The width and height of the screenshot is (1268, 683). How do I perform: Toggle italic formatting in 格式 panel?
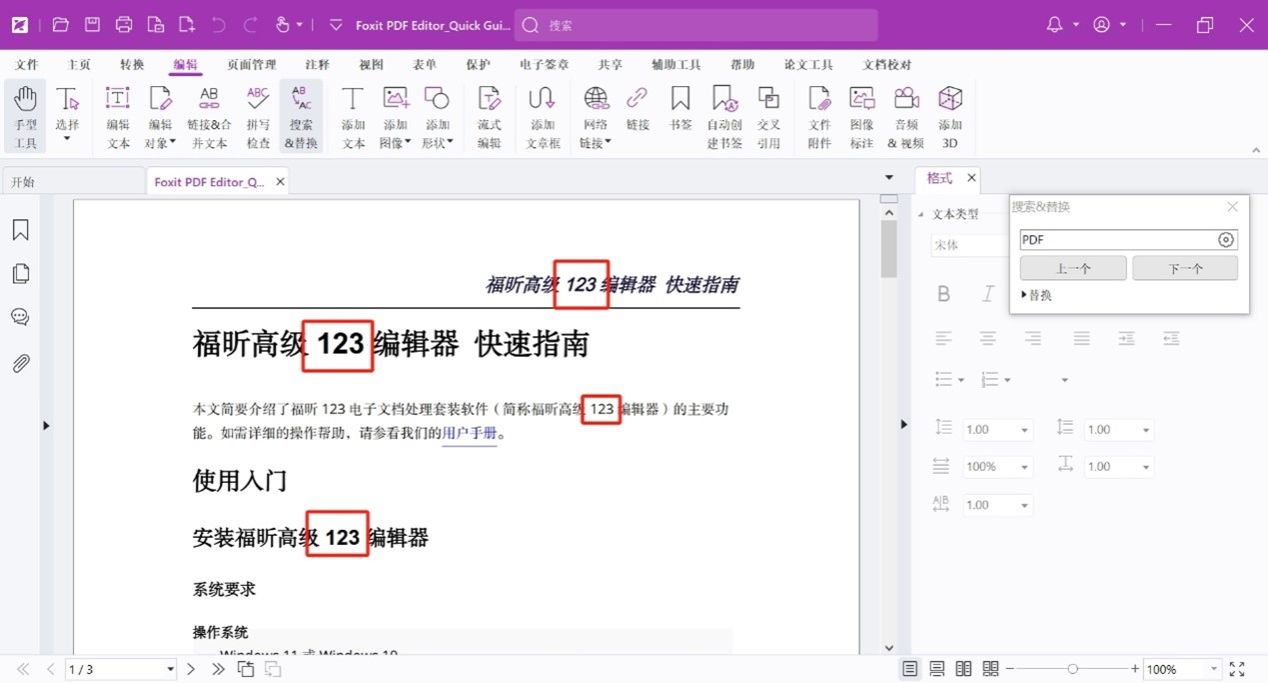tap(988, 294)
